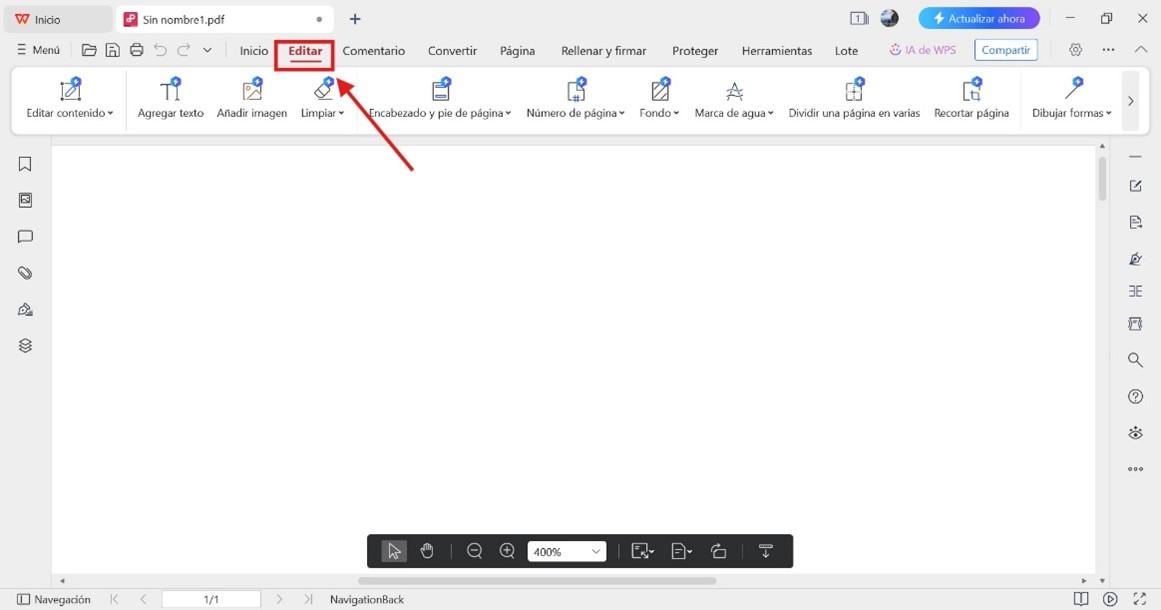
Task: Activate the zoom out magnifier
Action: tap(475, 550)
